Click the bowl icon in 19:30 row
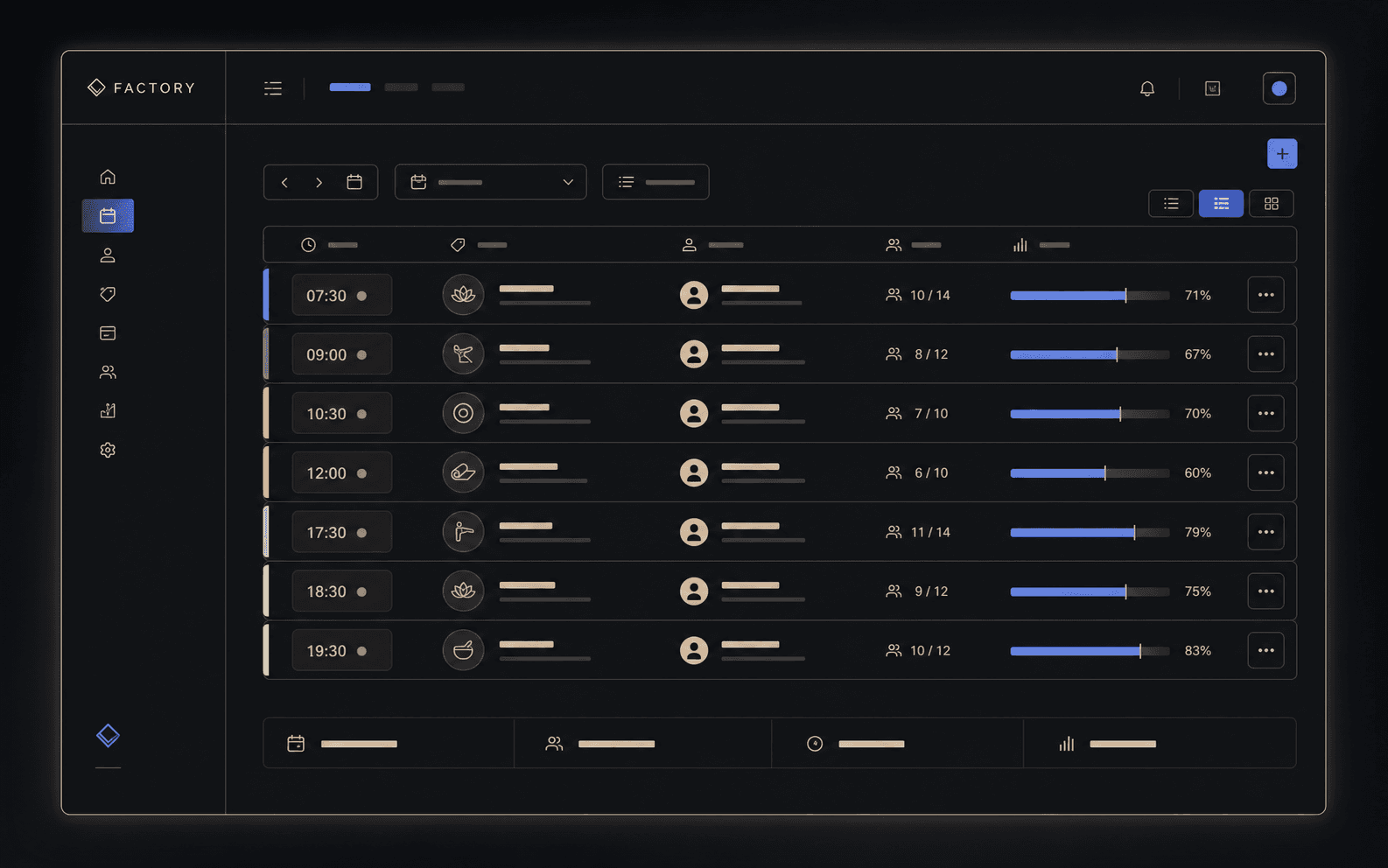Viewport: 1388px width, 868px height. [x=463, y=650]
